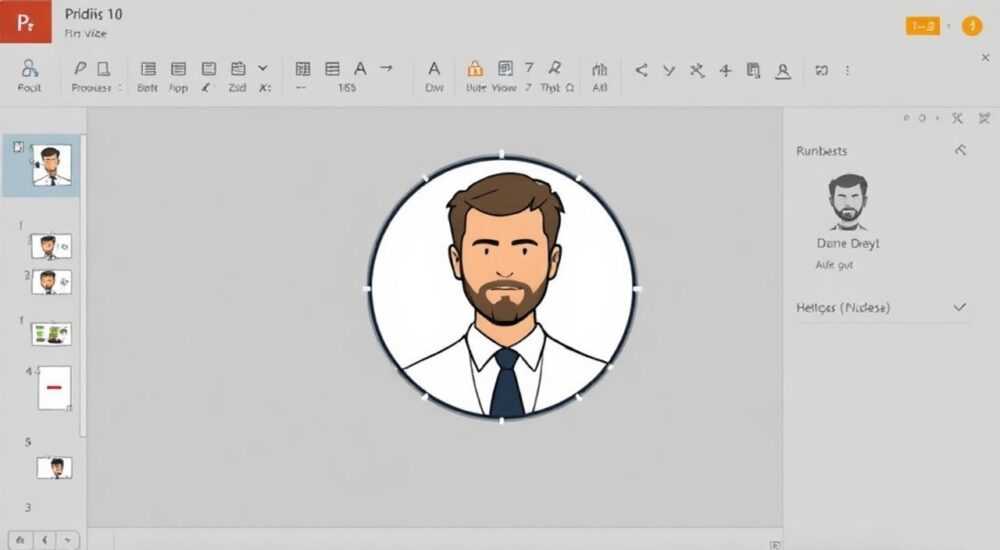Select the green graphics slide thumbnail
1000x550 pixels.
coord(51,334)
